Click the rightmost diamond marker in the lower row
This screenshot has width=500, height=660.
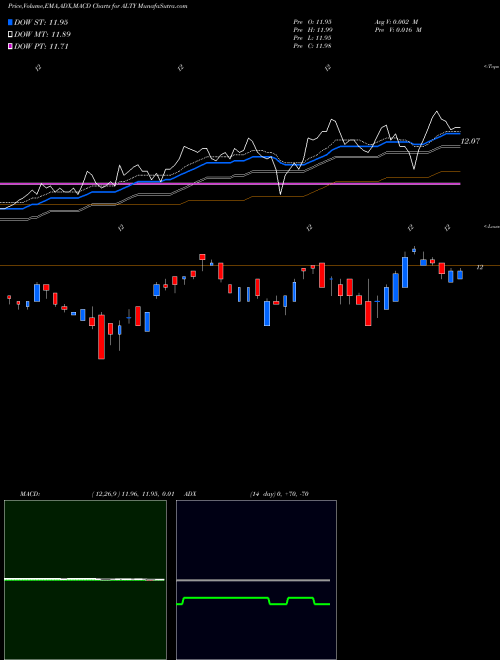[447, 228]
